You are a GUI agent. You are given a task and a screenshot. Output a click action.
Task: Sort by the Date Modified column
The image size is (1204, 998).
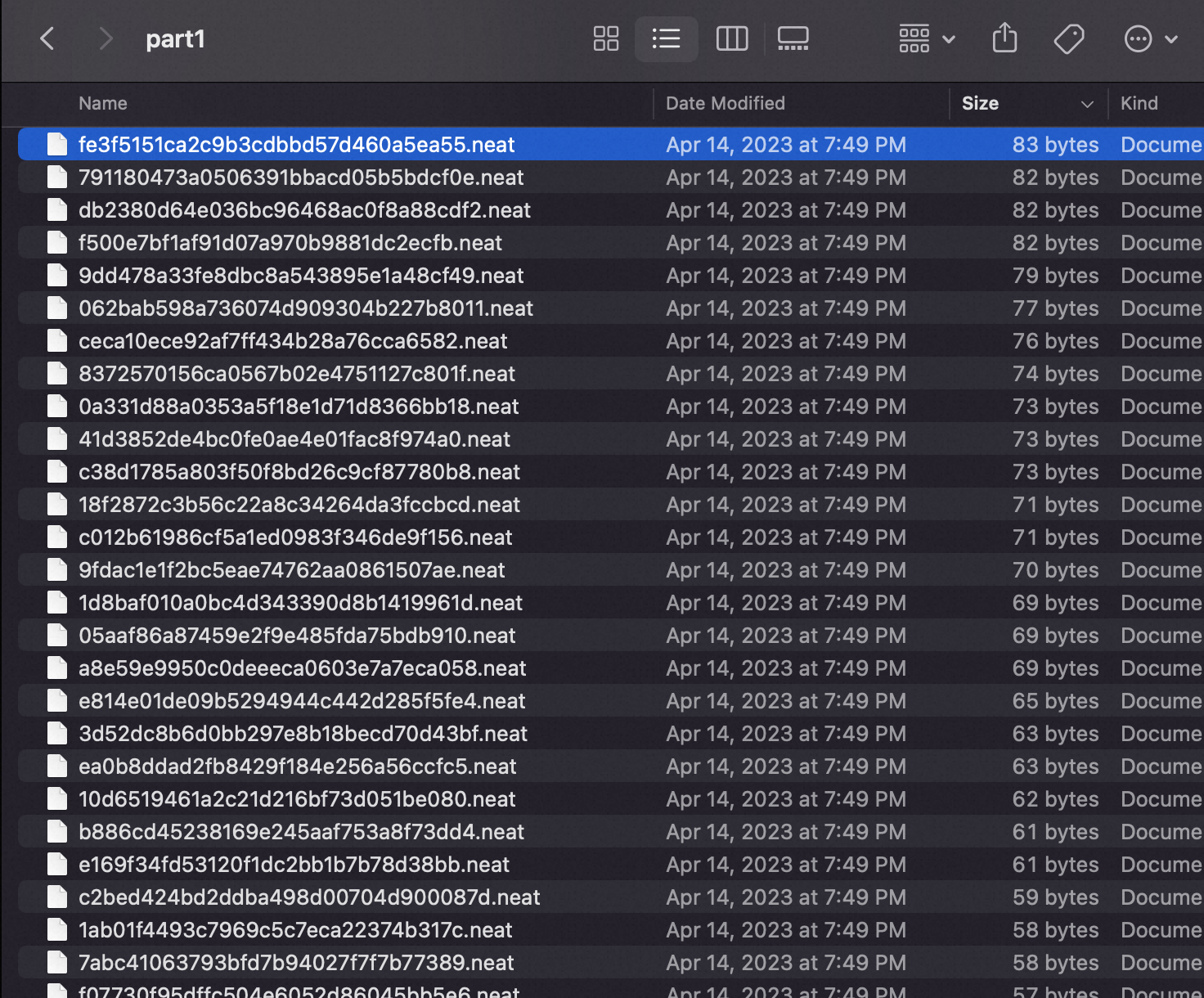point(725,103)
